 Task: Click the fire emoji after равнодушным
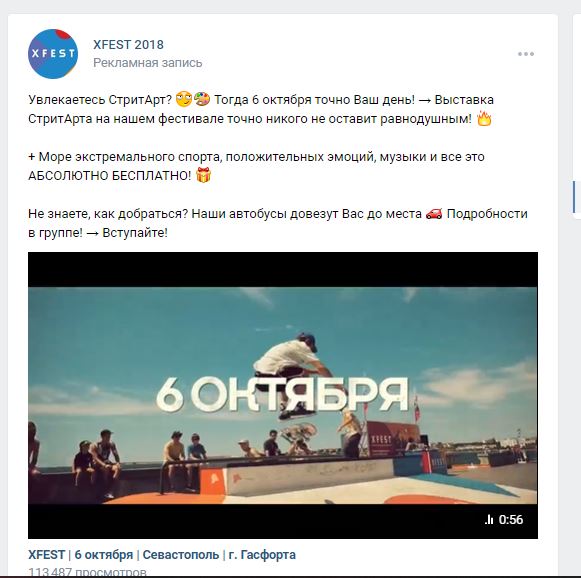[484, 119]
